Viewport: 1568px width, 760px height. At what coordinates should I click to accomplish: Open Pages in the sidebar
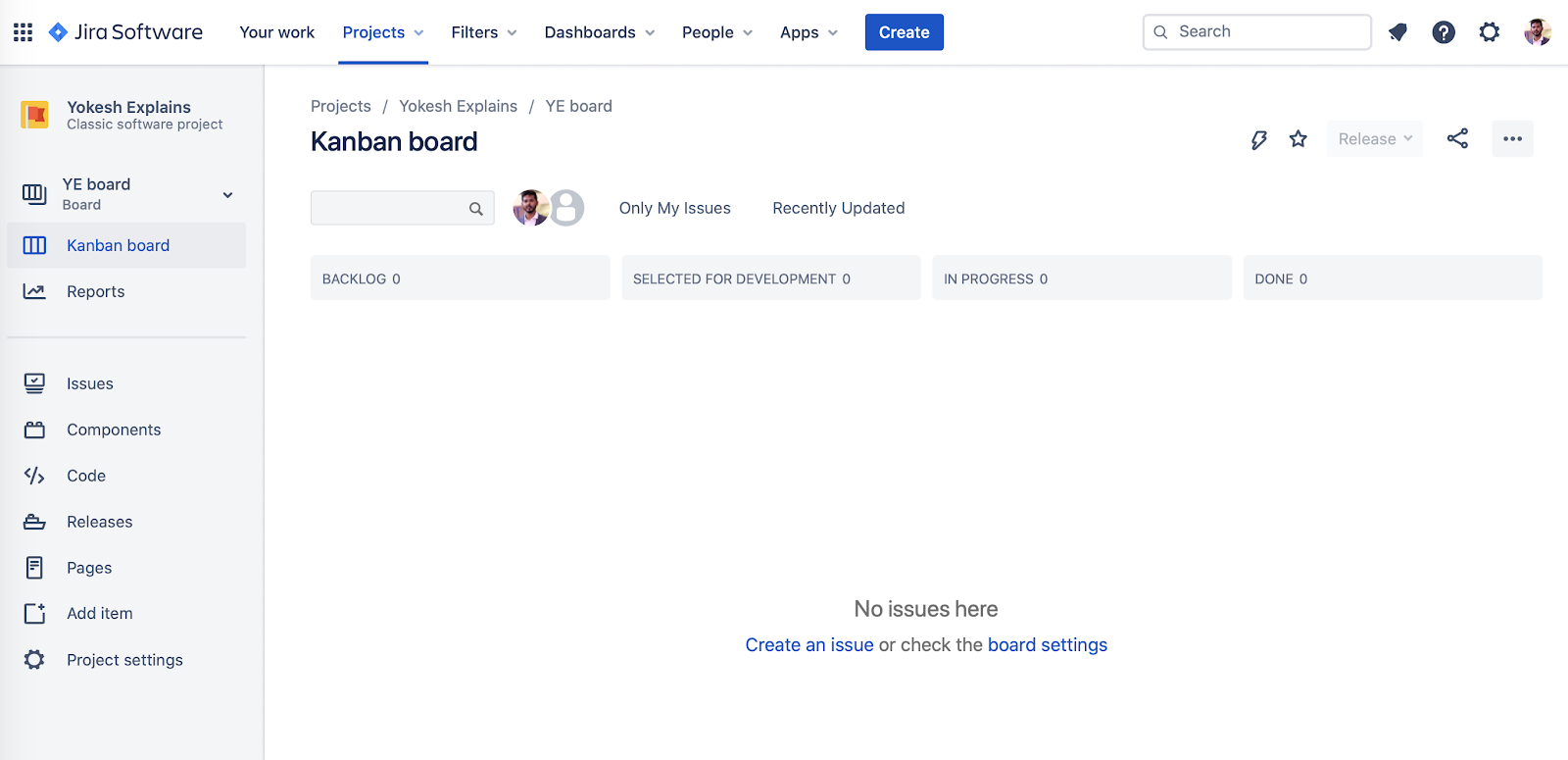click(126, 568)
